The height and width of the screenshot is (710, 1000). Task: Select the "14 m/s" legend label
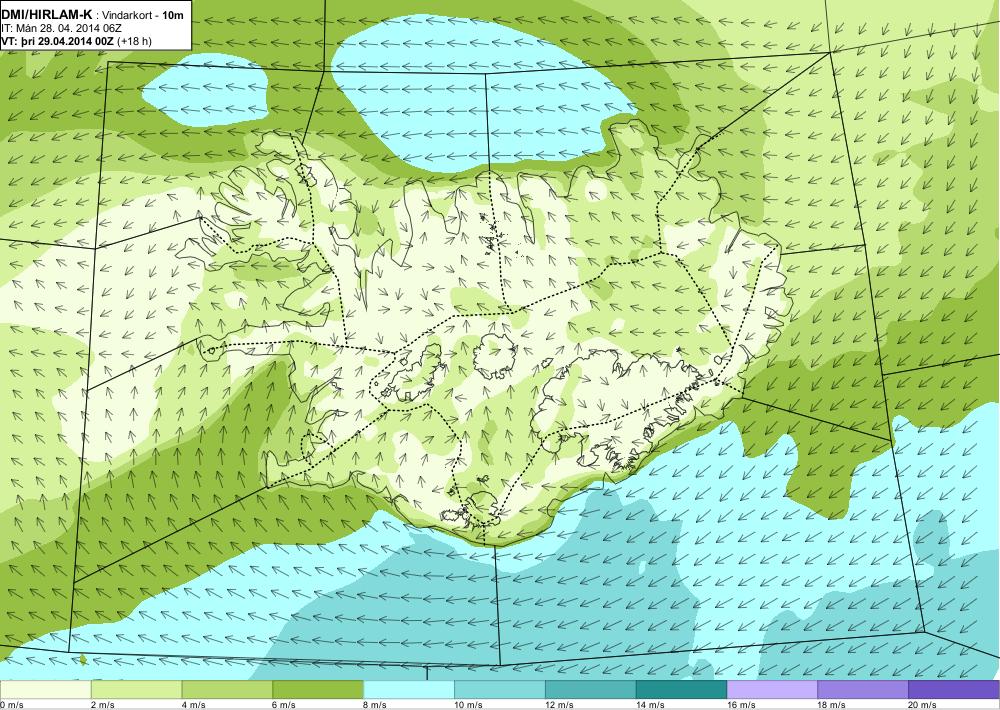pos(651,704)
